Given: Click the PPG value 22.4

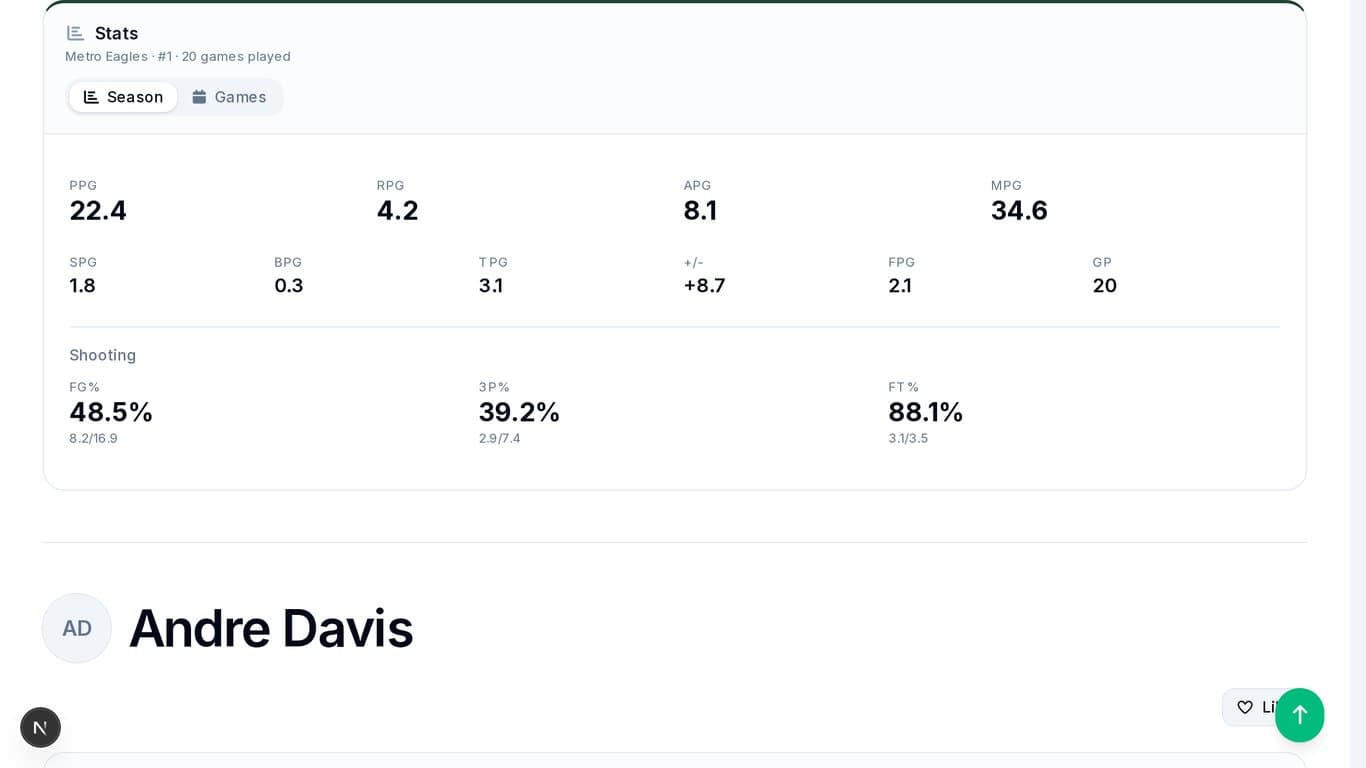Looking at the screenshot, I should 98,210.
